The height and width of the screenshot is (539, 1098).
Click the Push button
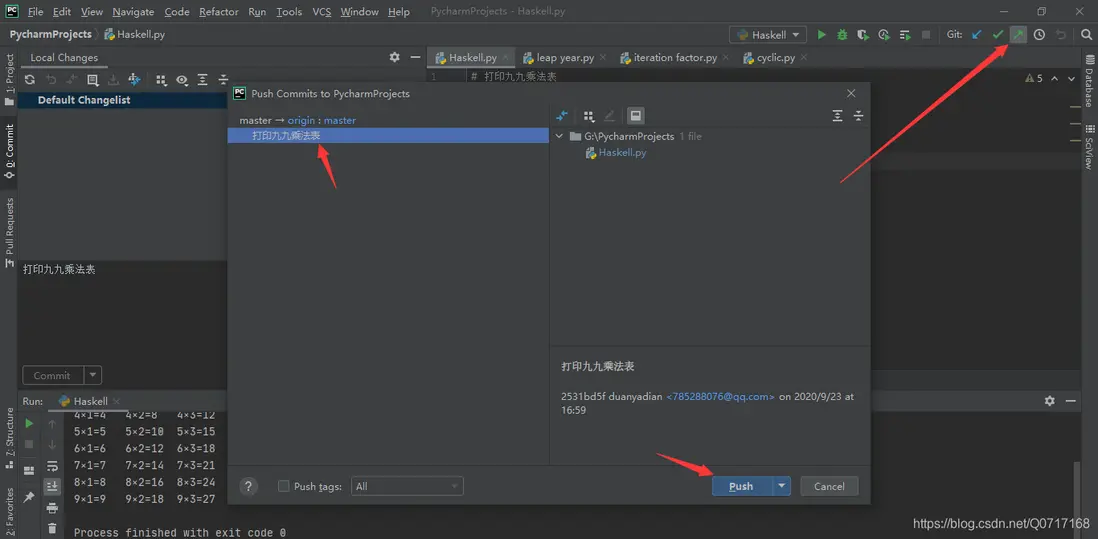(742, 486)
